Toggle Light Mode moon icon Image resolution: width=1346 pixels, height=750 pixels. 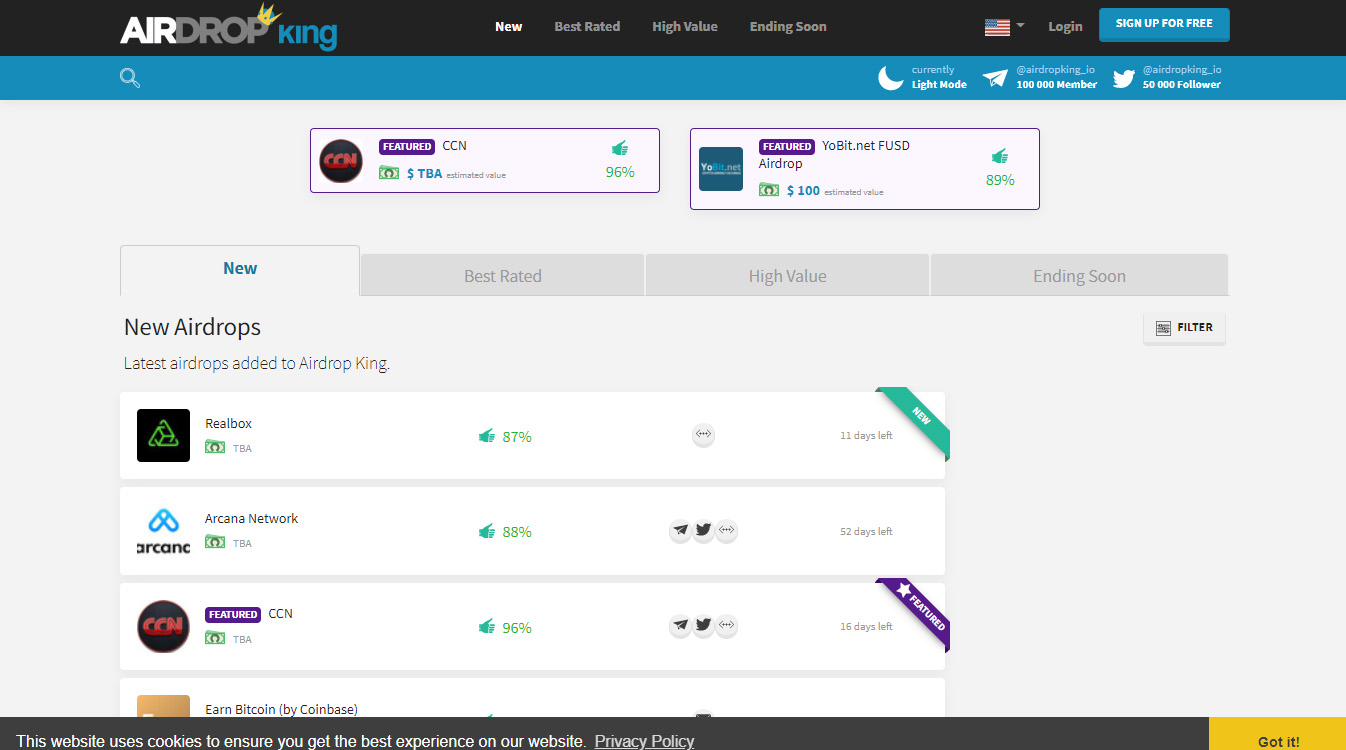pyautogui.click(x=891, y=78)
